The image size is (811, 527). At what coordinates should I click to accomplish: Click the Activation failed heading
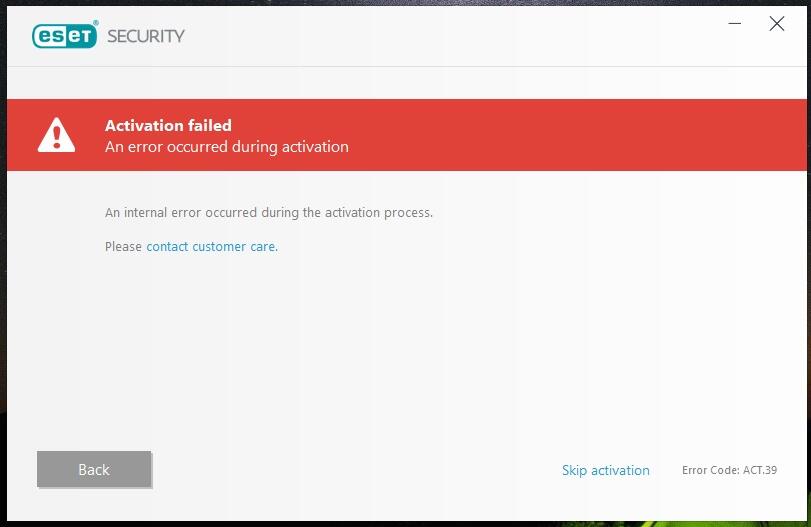pyautogui.click(x=168, y=125)
